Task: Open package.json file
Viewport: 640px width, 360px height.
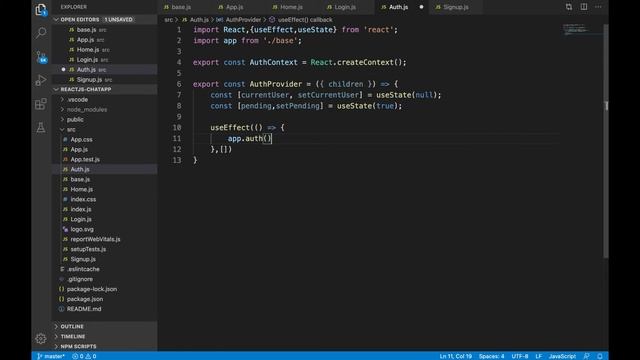Action: (85, 299)
